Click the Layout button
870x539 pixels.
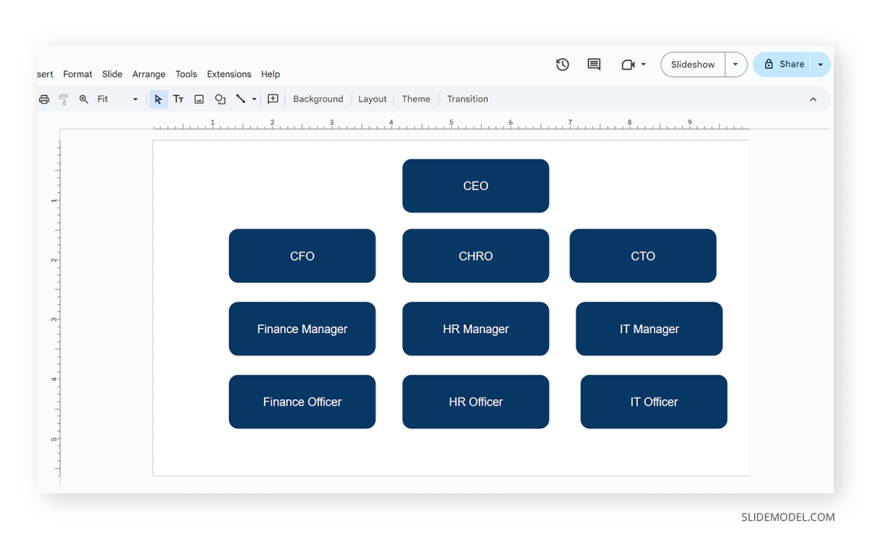click(372, 99)
